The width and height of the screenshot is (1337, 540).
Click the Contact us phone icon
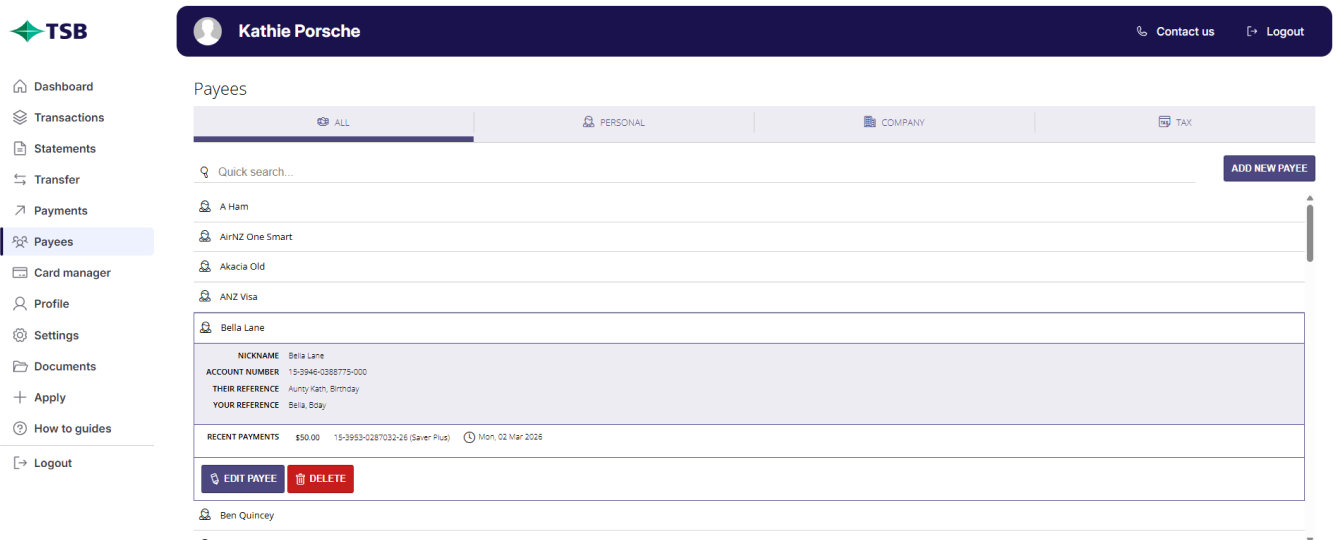pos(1142,32)
